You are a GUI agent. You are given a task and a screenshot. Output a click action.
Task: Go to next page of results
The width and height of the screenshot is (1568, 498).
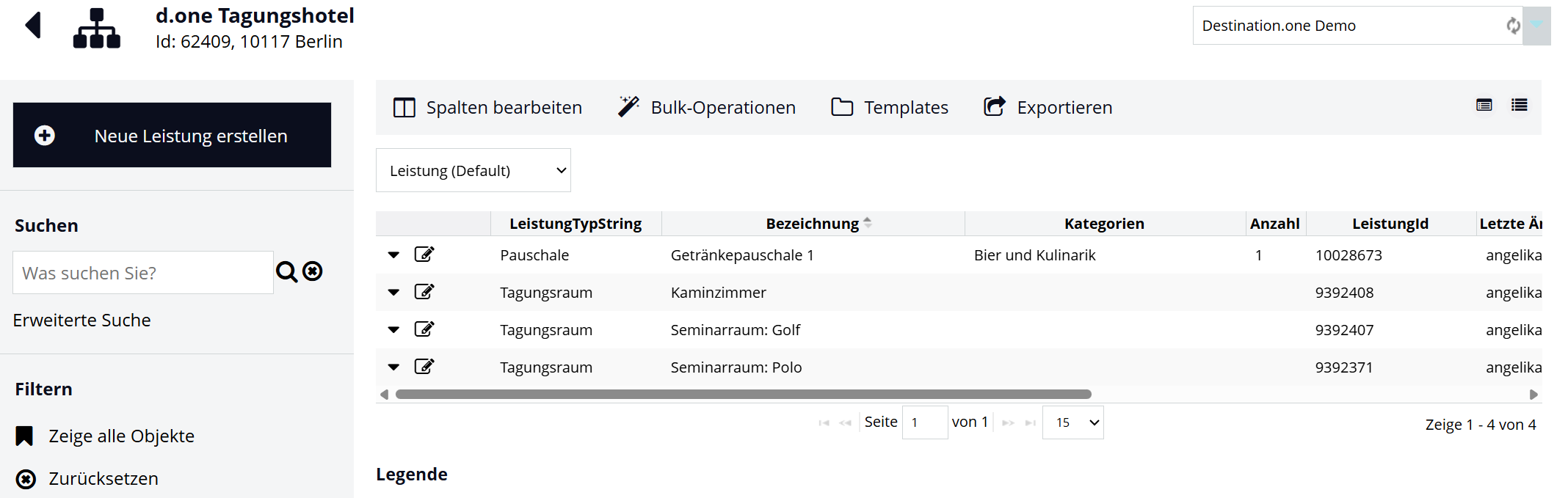coord(1009,422)
